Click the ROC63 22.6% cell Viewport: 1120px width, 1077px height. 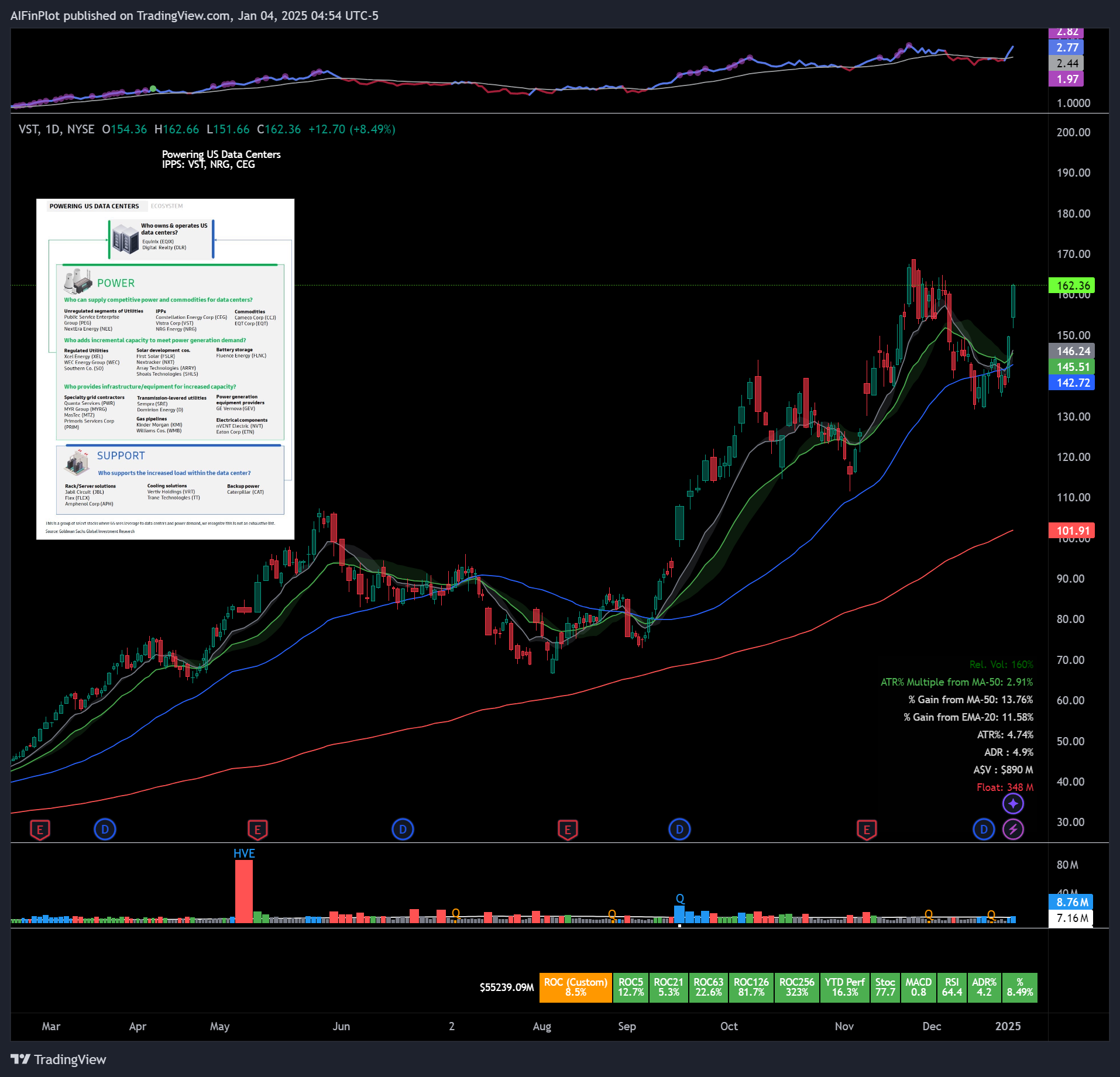(x=708, y=987)
